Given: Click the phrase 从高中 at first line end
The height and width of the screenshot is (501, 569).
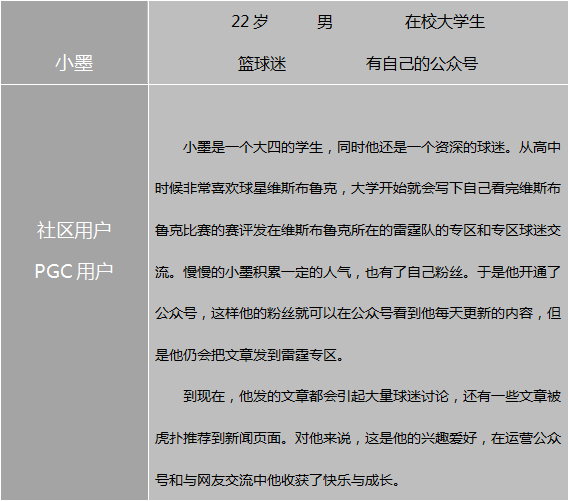Looking at the screenshot, I should pyautogui.click(x=540, y=147).
